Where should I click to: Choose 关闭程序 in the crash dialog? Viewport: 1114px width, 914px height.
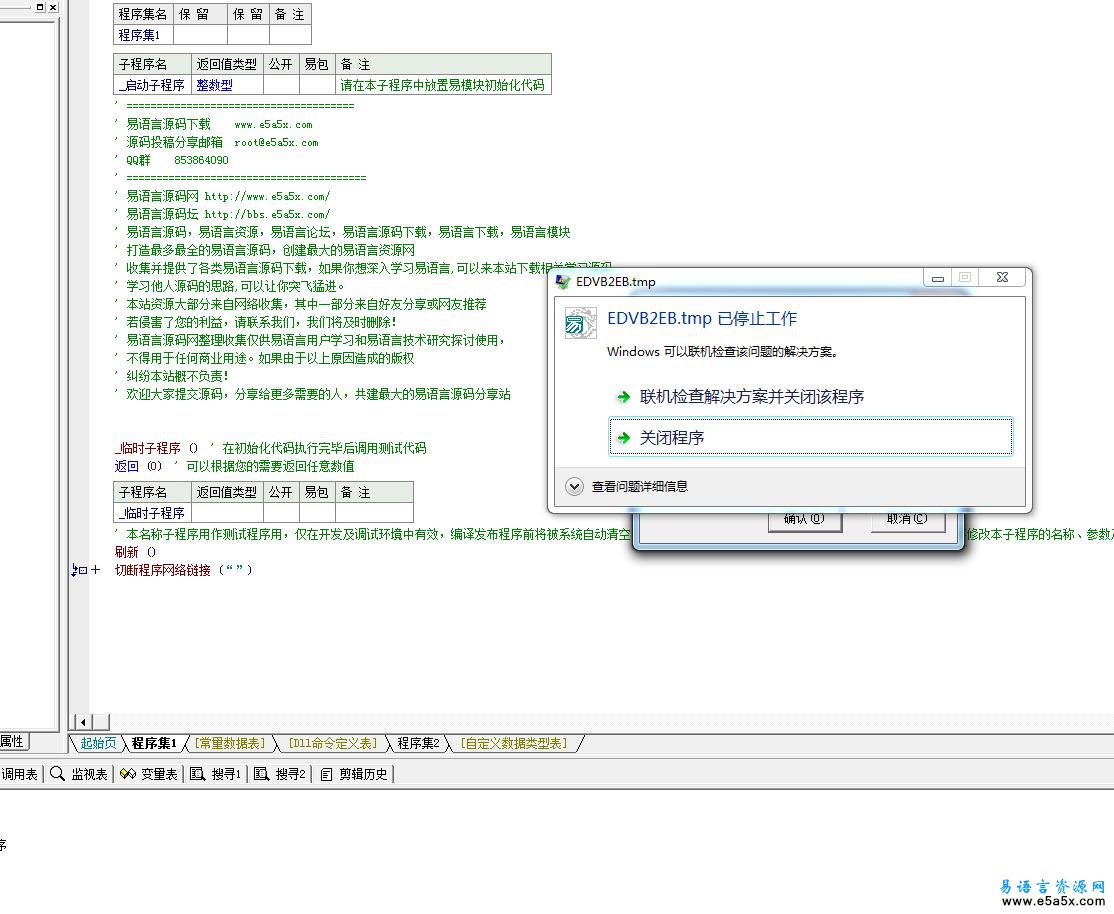pos(811,436)
